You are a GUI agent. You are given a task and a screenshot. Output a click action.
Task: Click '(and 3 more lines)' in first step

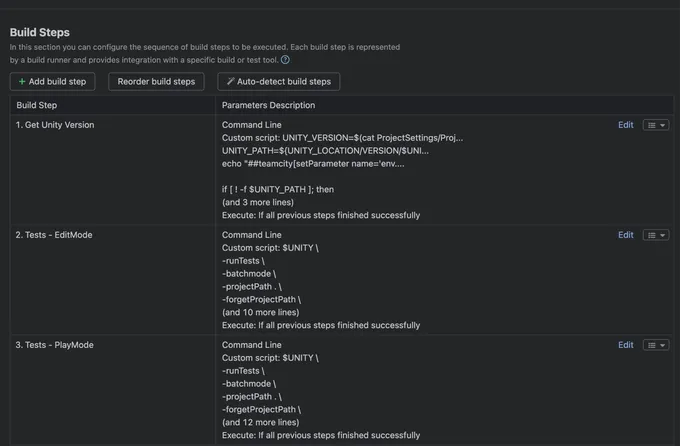tap(258, 202)
